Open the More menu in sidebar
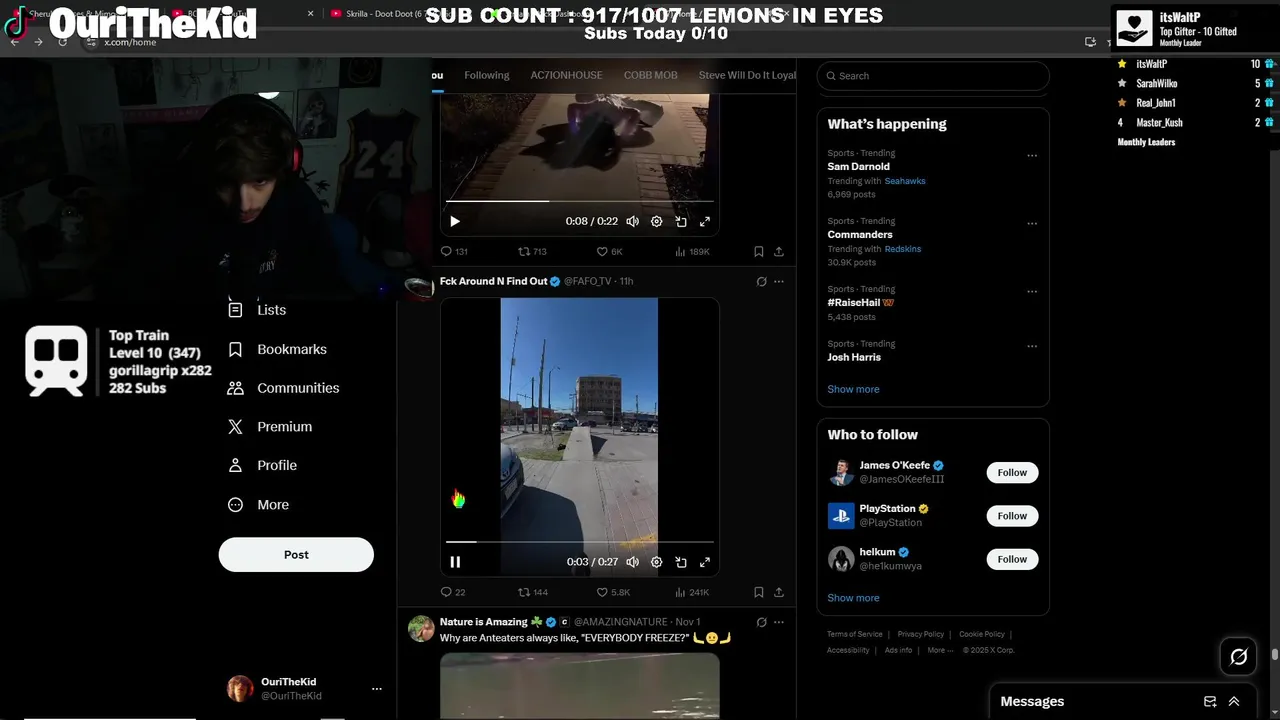 click(259, 505)
